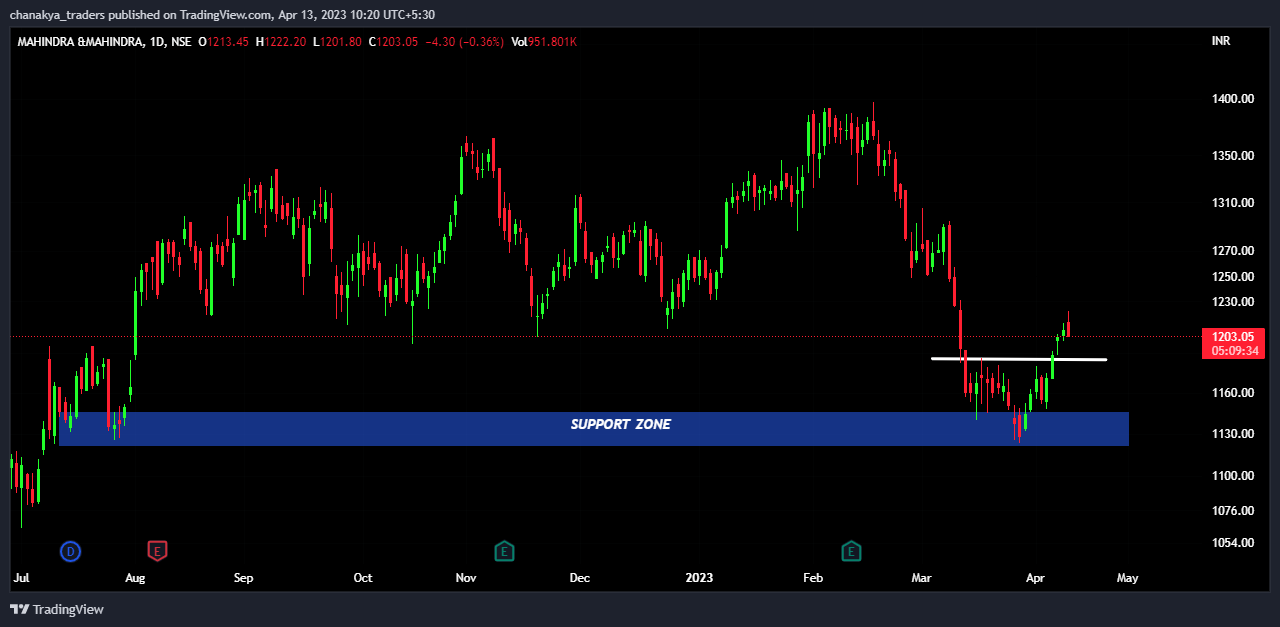Click the Open value O1213.45

[224, 42]
